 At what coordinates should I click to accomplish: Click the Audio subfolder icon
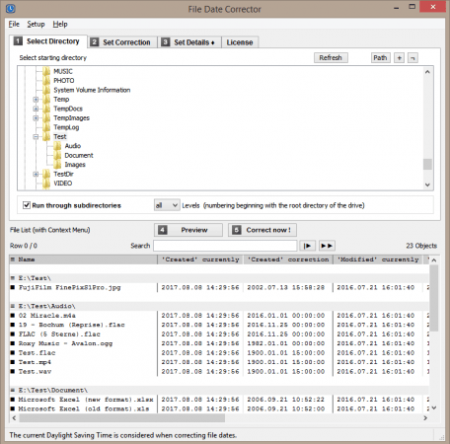coord(57,146)
